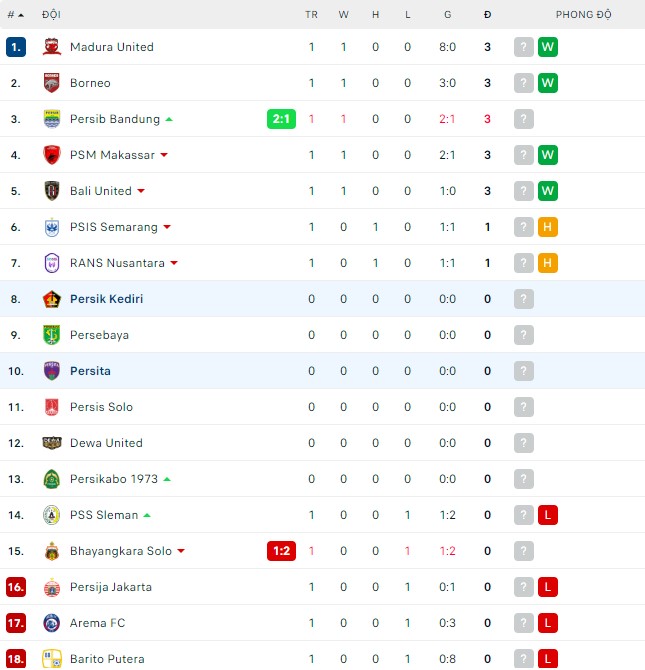This screenshot has height=670, width=645.
Task: Click the live 2:1 score badge for Persib Bandung
Action: pyautogui.click(x=281, y=119)
